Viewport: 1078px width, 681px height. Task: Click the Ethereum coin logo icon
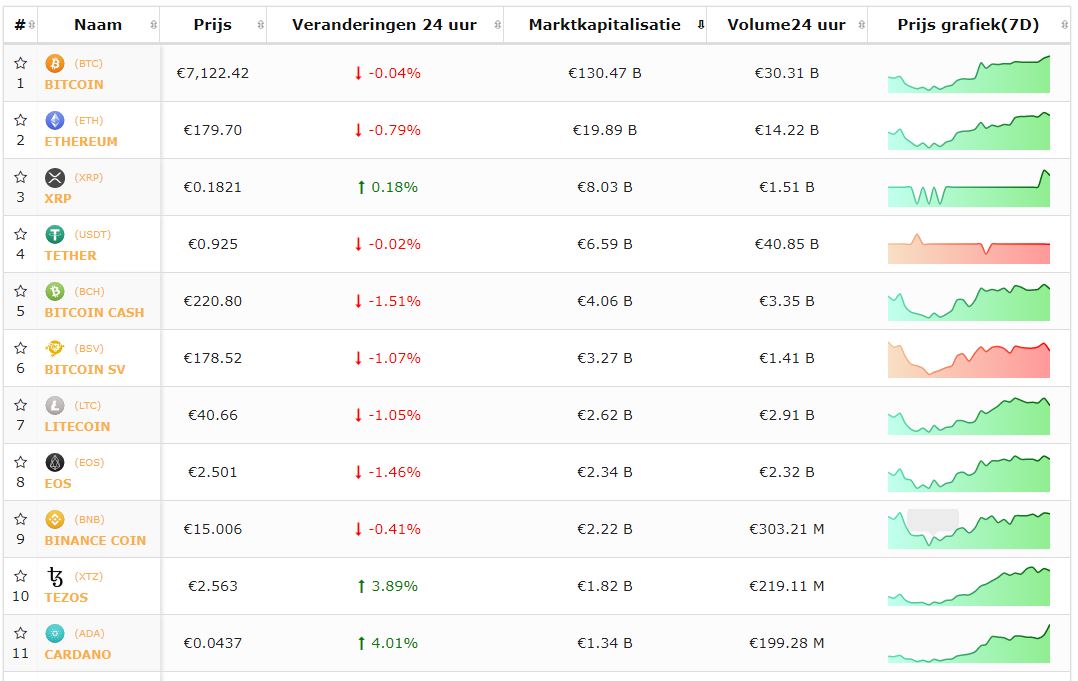[55, 121]
